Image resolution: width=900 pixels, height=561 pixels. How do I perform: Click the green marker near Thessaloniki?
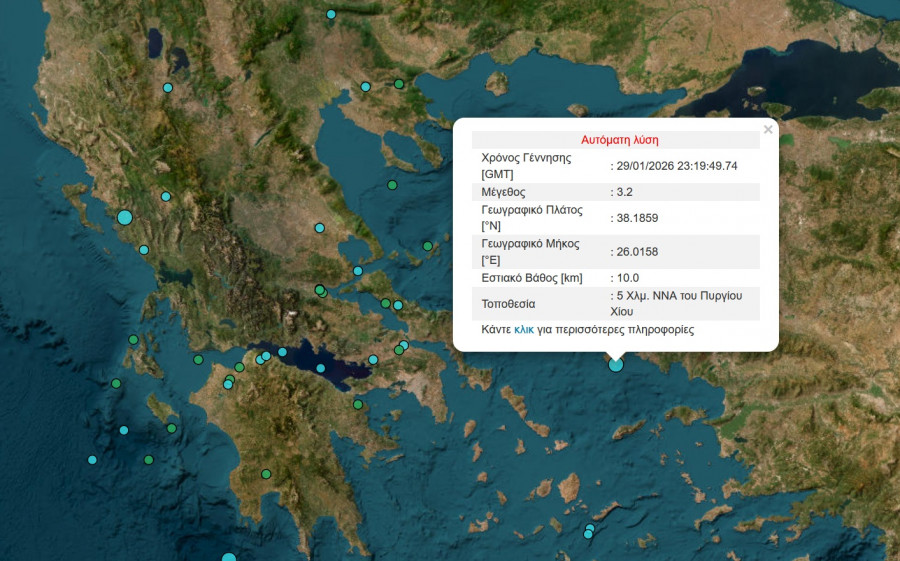tap(398, 84)
